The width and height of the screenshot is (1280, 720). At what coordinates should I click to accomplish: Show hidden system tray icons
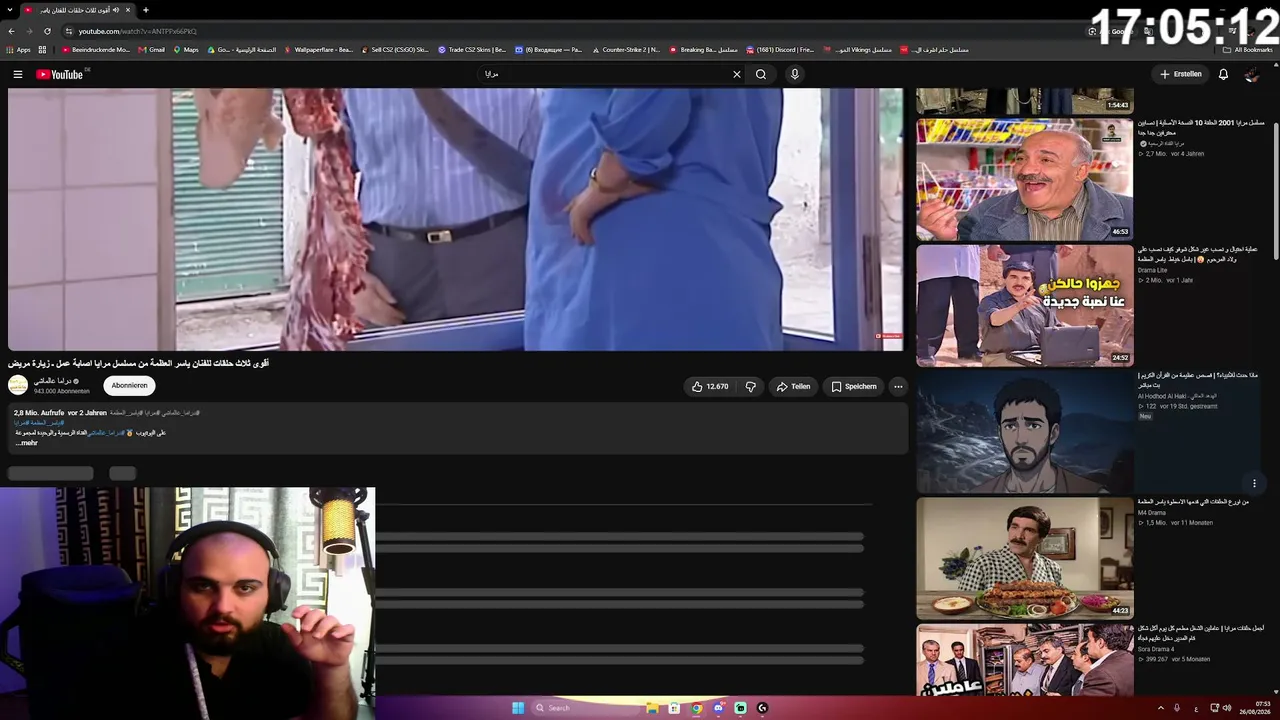(1161, 708)
